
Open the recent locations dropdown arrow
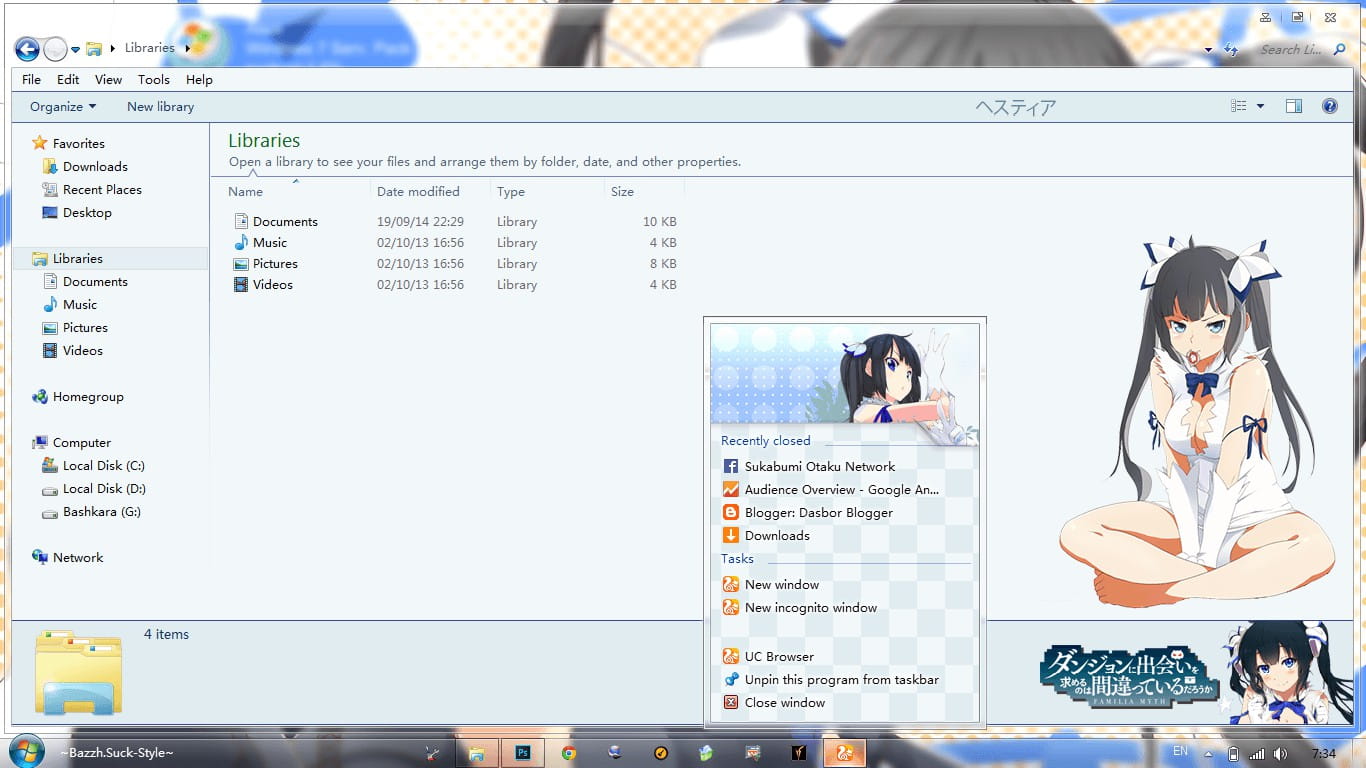coord(75,49)
